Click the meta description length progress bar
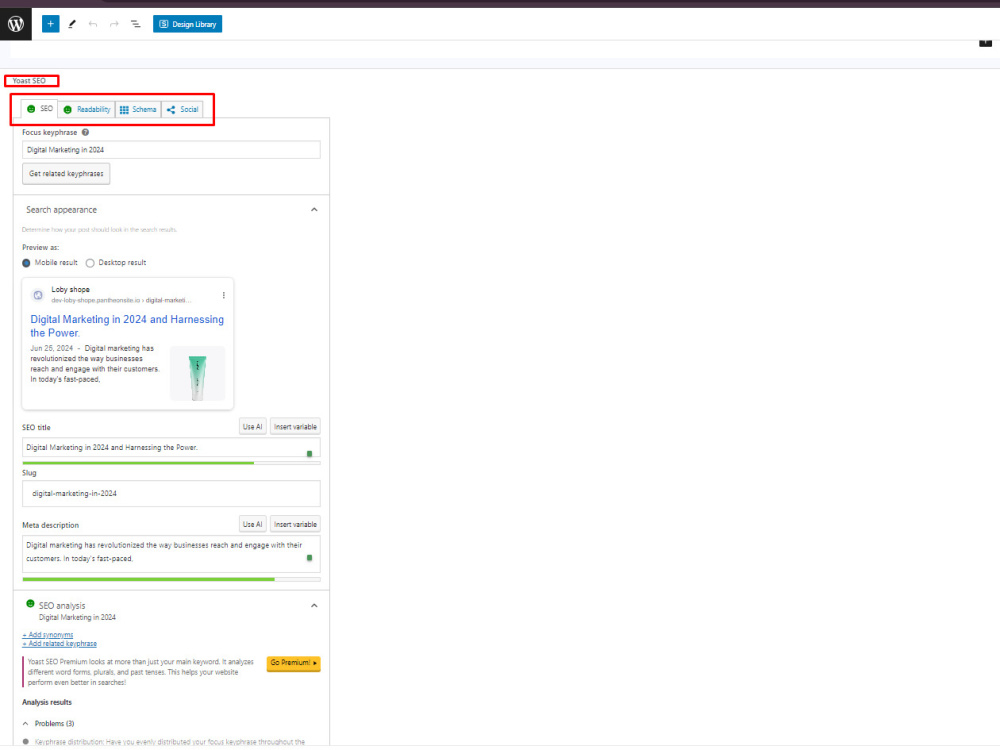The width and height of the screenshot is (1000, 750). [171, 579]
